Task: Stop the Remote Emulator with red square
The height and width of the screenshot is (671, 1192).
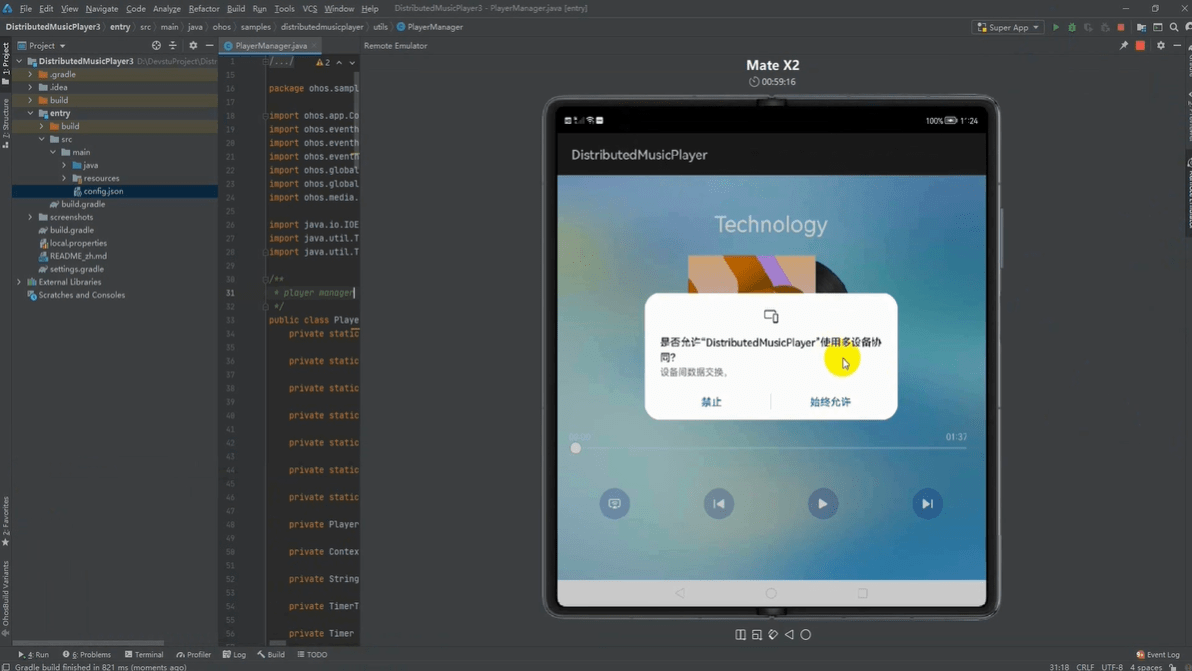Action: point(1140,46)
